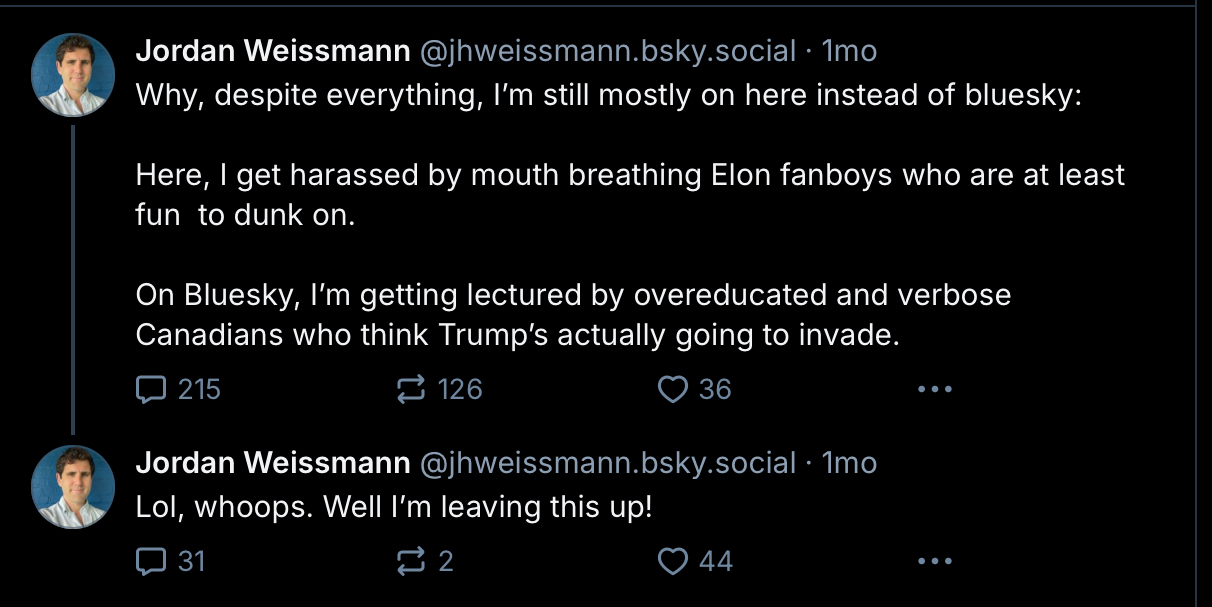Open more options on the first post
This screenshot has height=607, width=1212.
[934, 389]
